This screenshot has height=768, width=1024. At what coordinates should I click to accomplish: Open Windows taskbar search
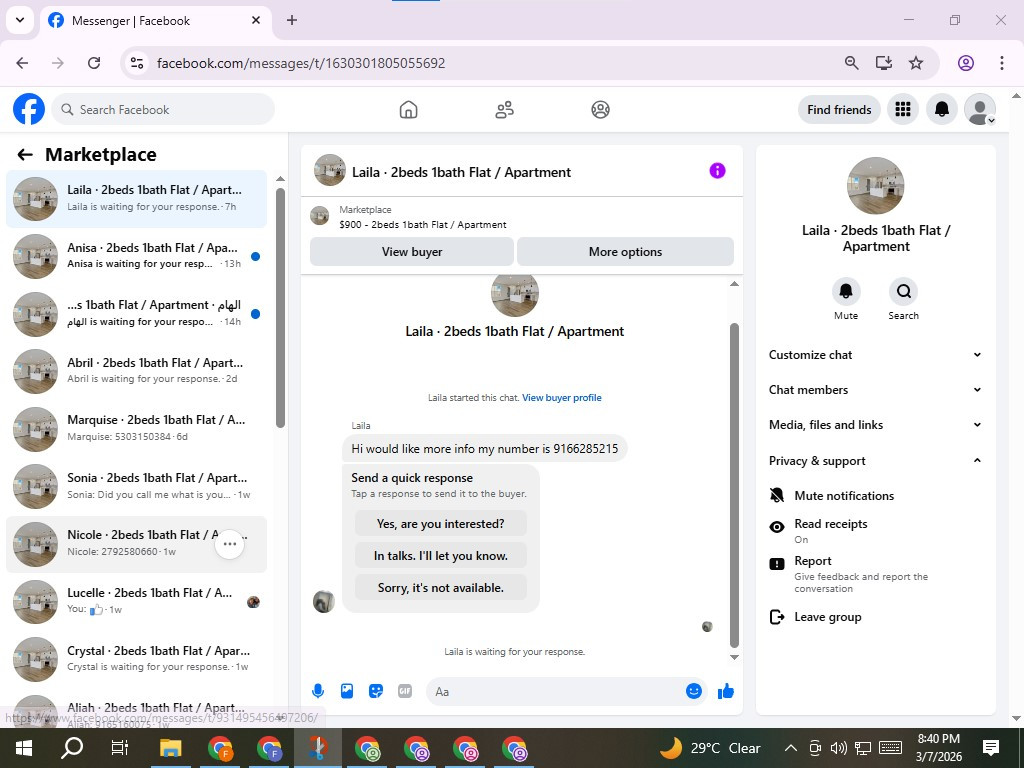tap(72, 748)
